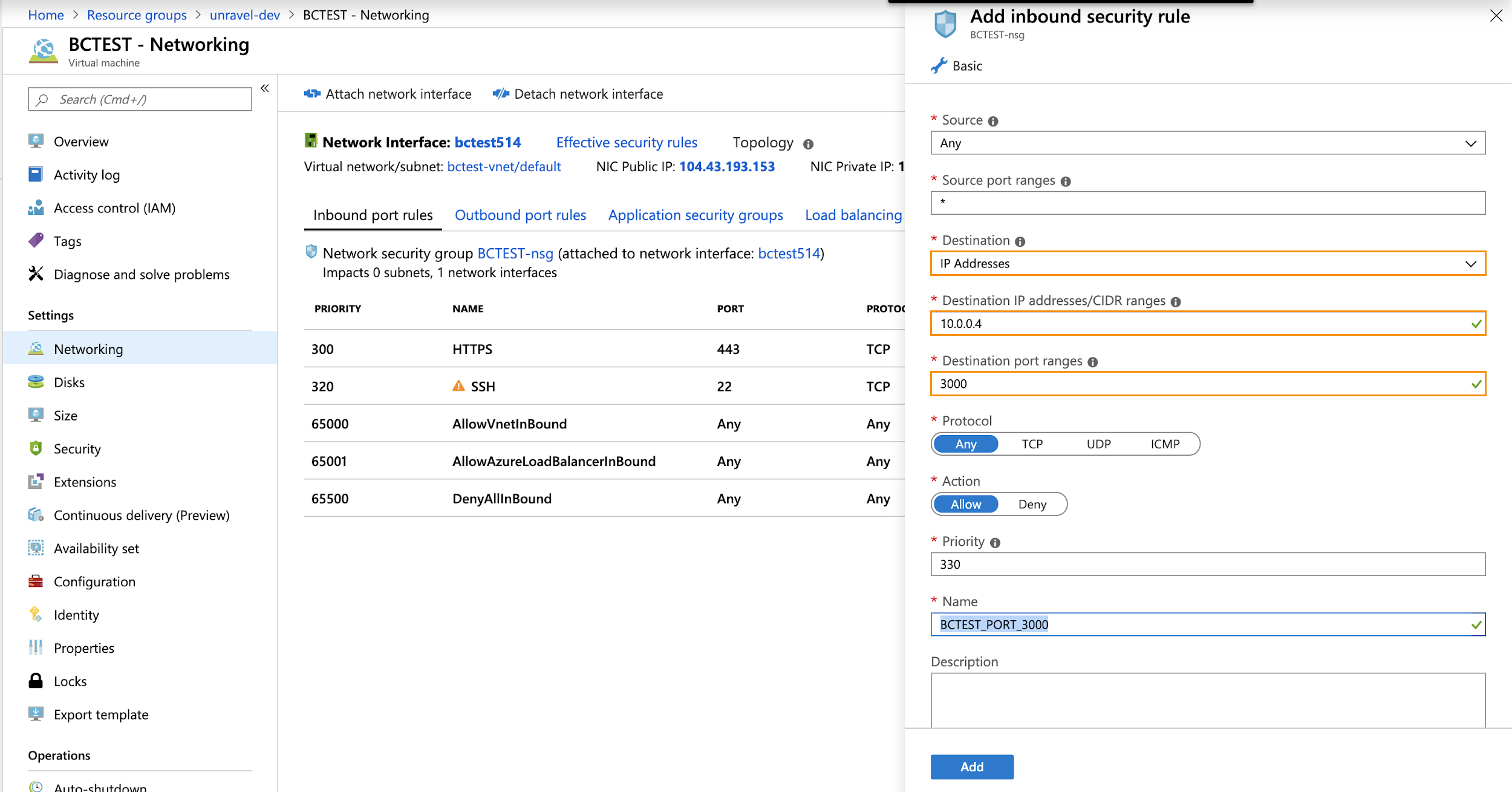Click the Source port ranges info icon

[x=1066, y=182]
